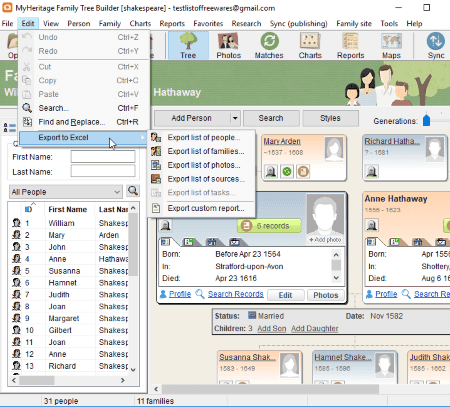Click the magnifier icon beside All People
Image resolution: width=450 pixels, height=407 pixels.
133,191
